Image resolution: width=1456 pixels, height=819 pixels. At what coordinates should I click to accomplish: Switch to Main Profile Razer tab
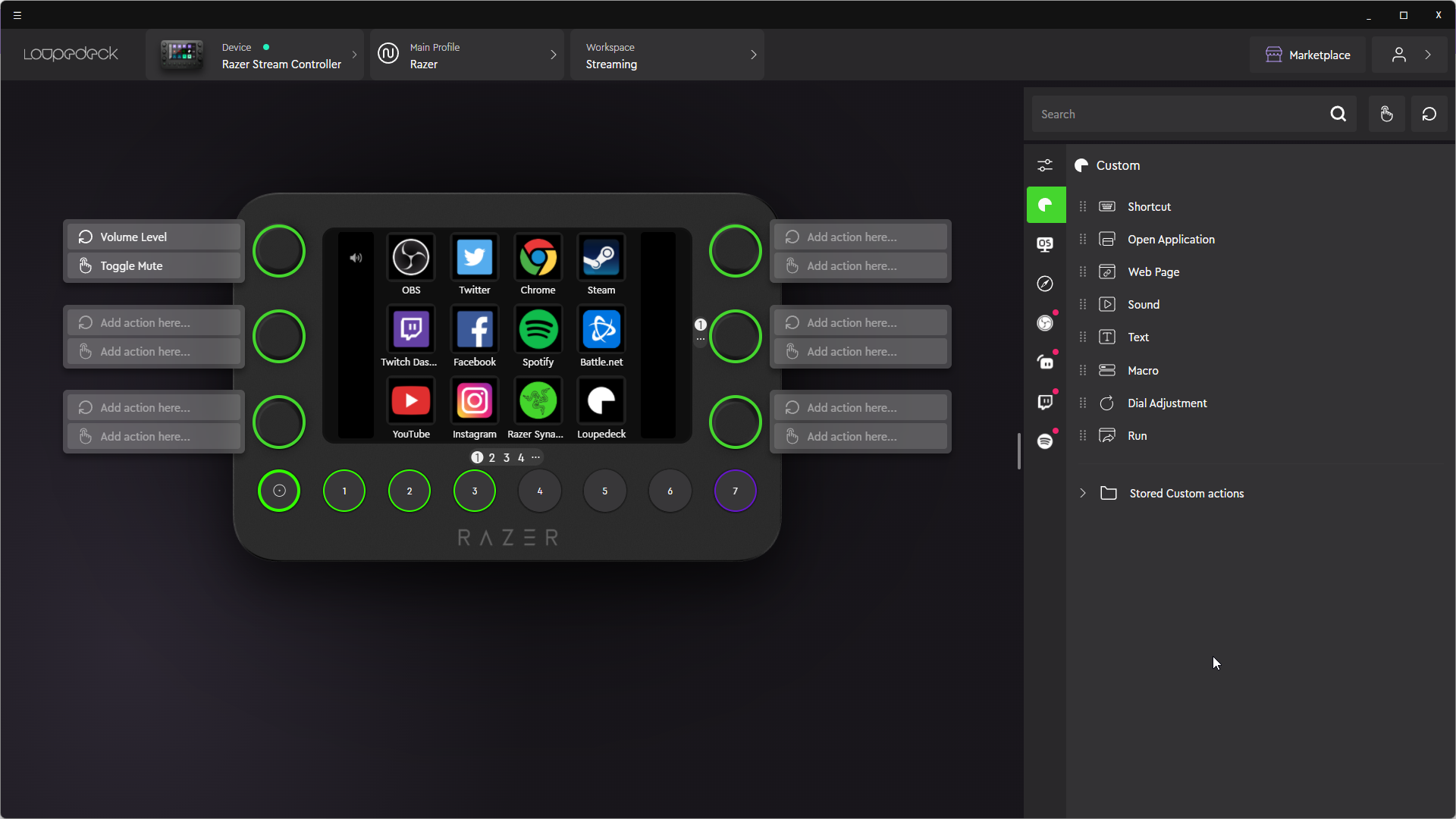coord(465,55)
